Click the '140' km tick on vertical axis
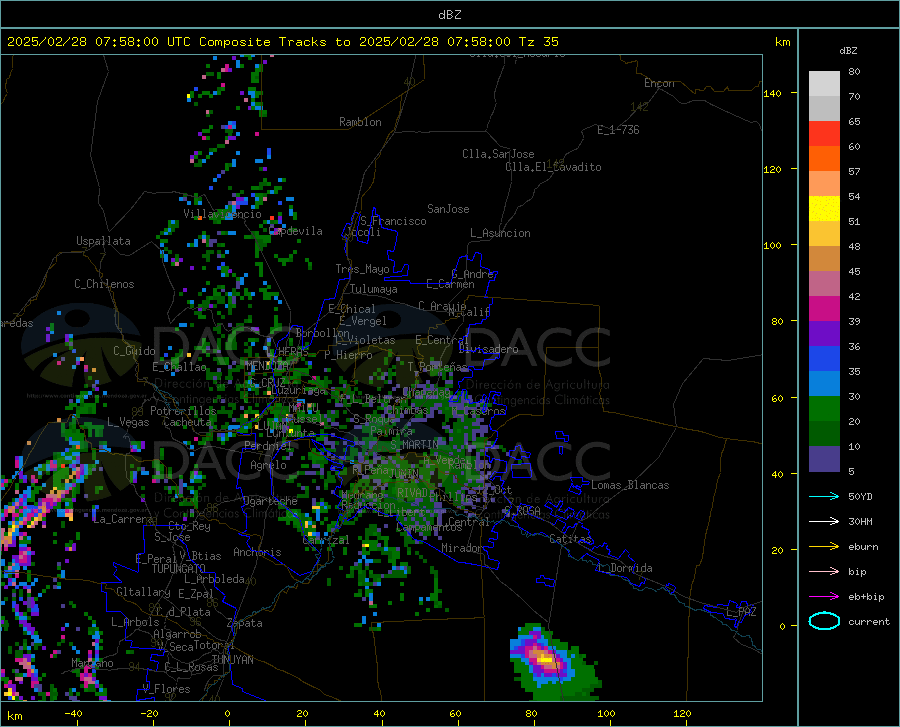 (x=772, y=93)
